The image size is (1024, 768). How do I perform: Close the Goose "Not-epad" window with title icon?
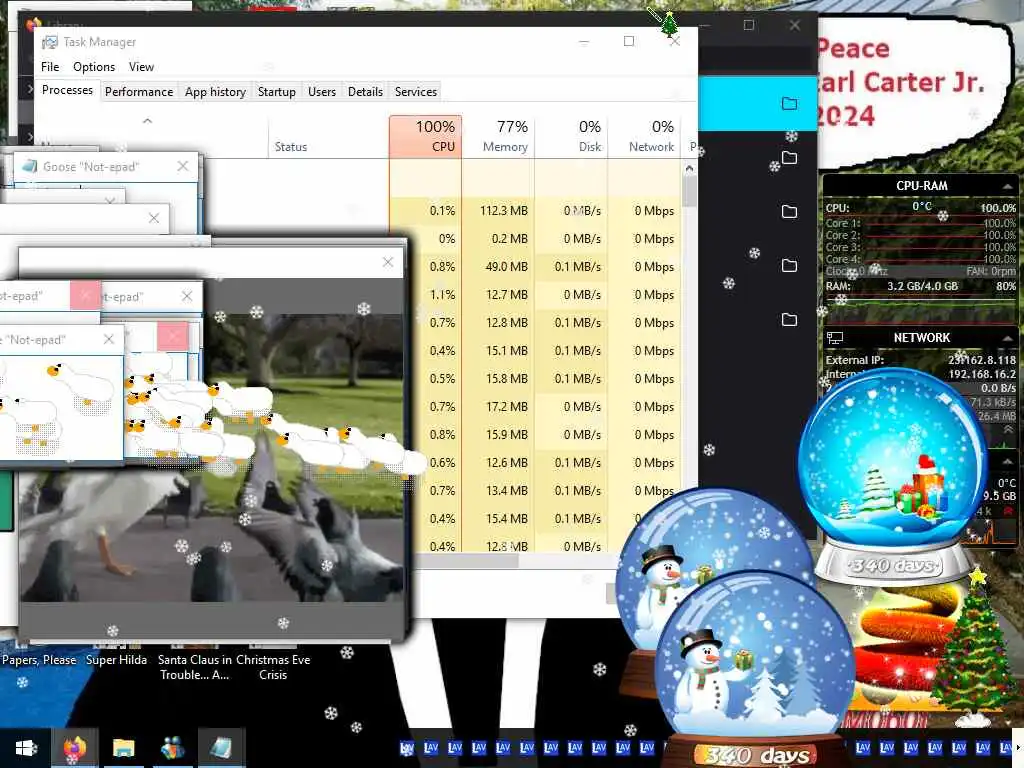coord(183,167)
